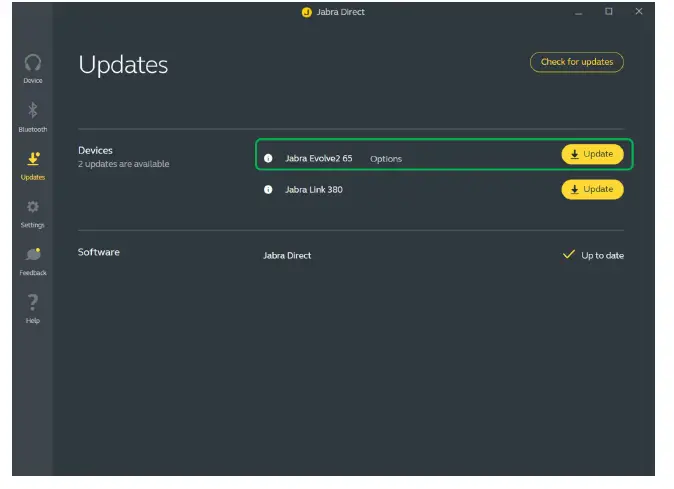Minimize the Jabra Direct window
674x489 pixels.
click(x=579, y=12)
